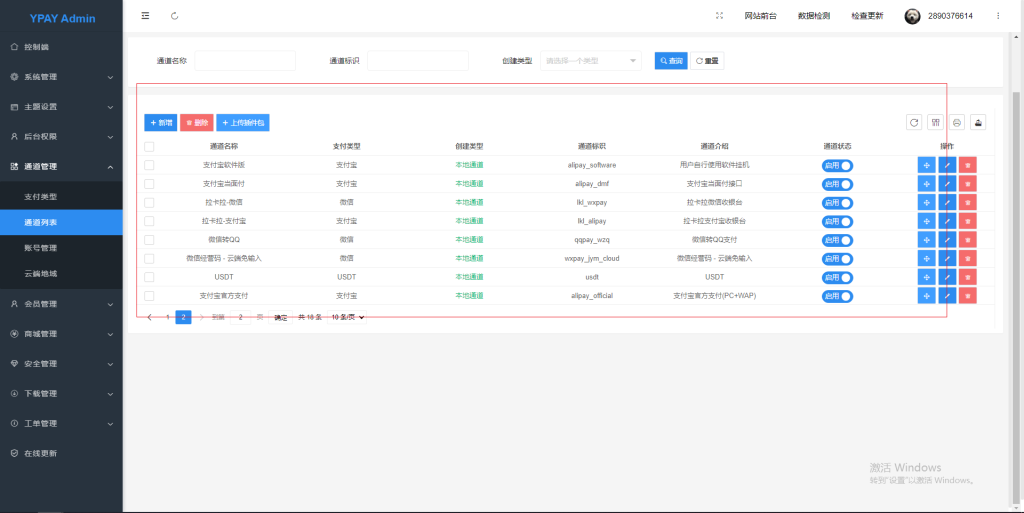Select the 通道列表 submenu item

pyautogui.click(x=61, y=223)
